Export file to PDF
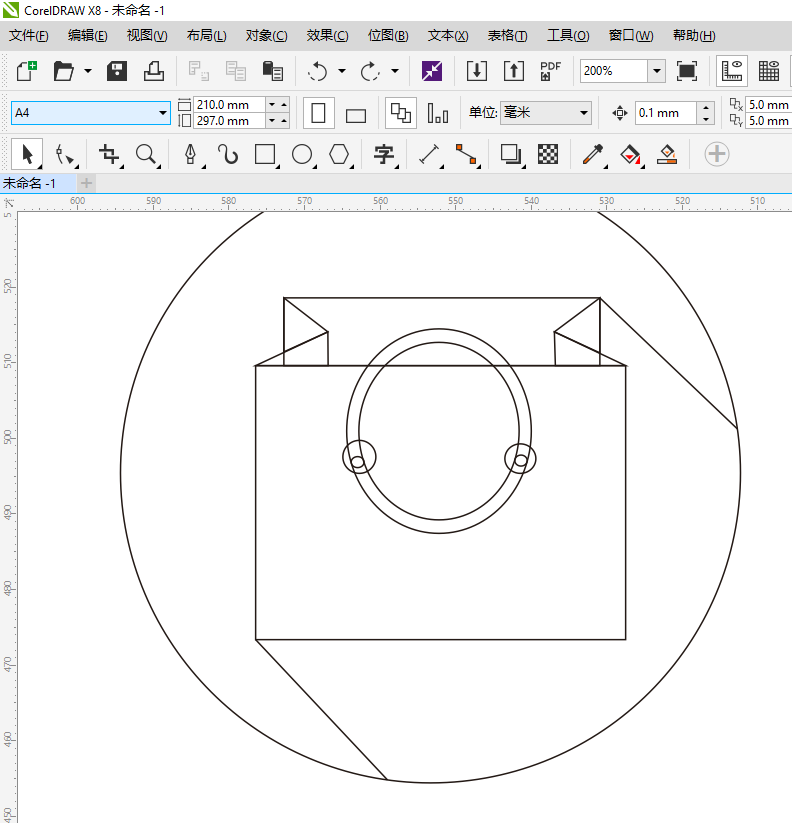Image resolution: width=792 pixels, height=823 pixels. [550, 71]
